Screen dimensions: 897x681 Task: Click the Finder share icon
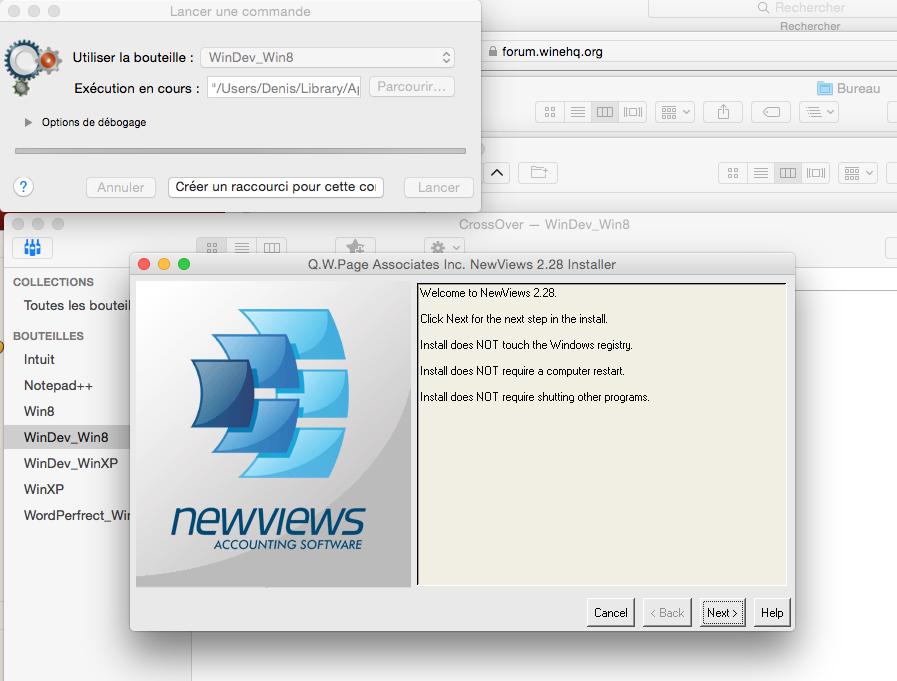[x=723, y=112]
